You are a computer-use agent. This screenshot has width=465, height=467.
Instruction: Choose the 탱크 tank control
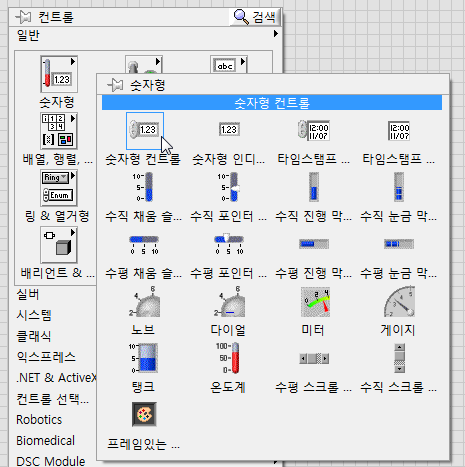pos(144,358)
